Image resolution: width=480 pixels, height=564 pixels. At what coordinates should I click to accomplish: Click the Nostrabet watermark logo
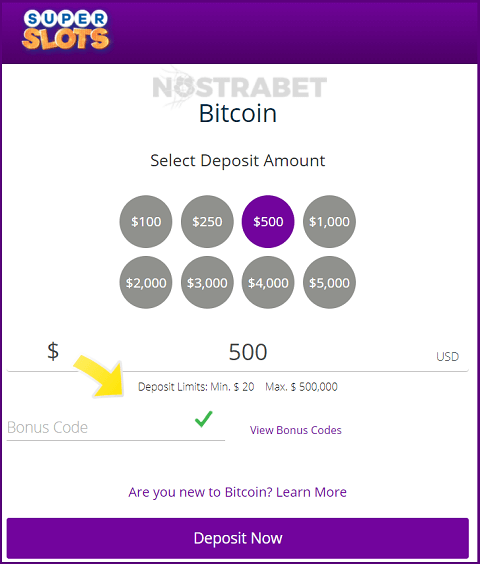[x=240, y=87]
